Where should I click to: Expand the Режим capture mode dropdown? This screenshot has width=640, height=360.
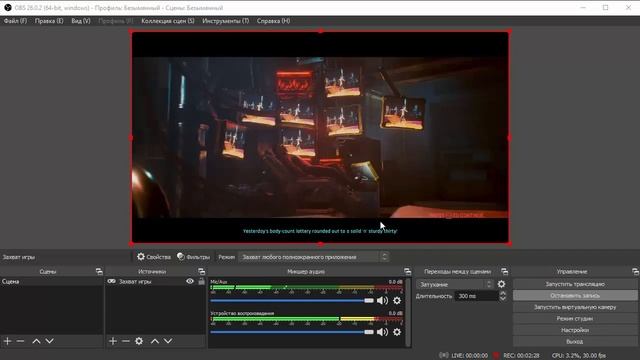313,257
